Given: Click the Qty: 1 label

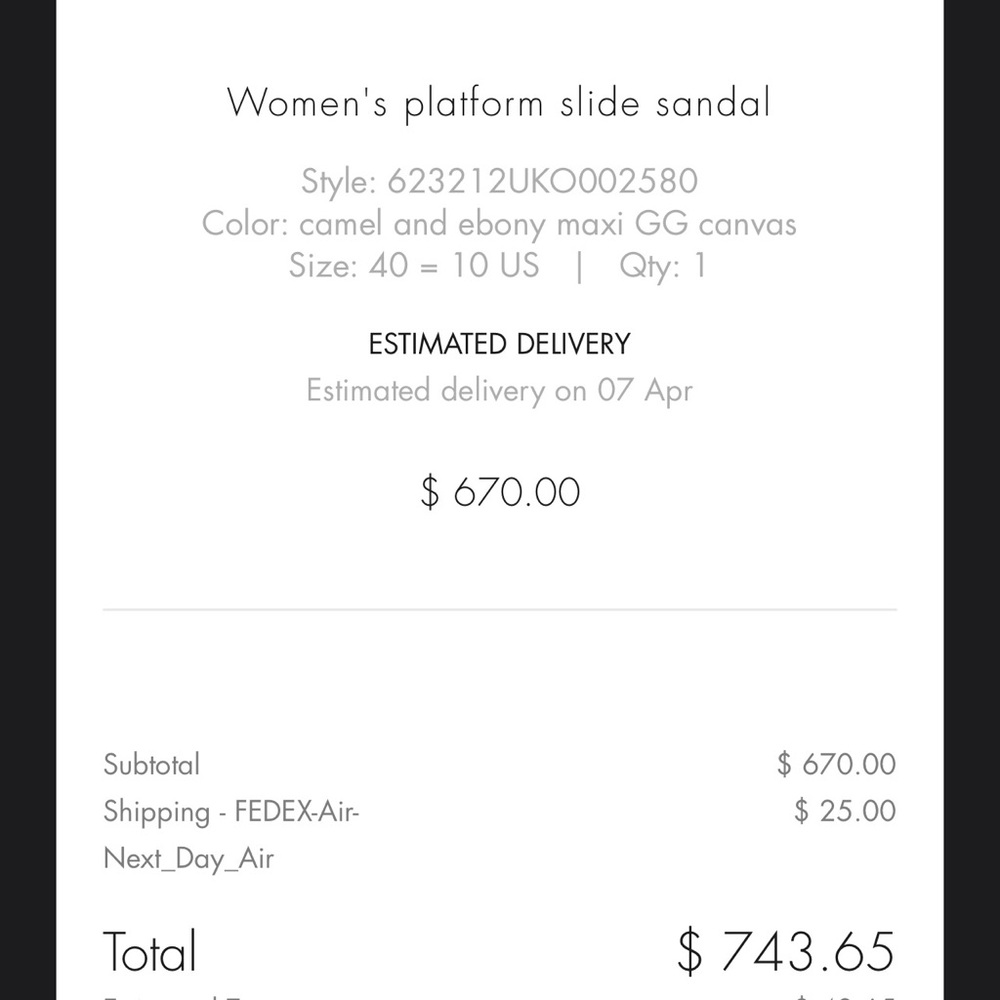Looking at the screenshot, I should 663,265.
